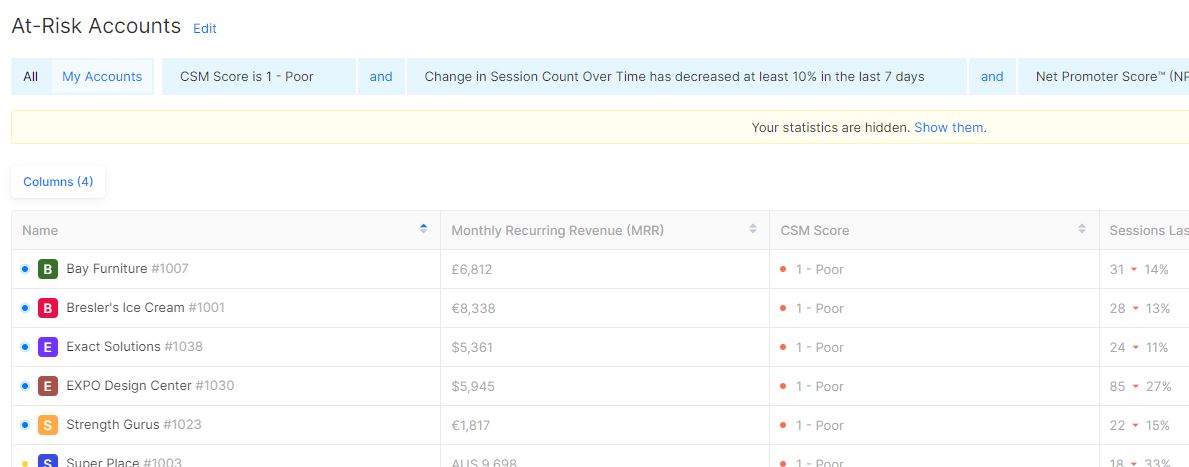Click the orange S avatar for Strength Gurus
1189x467 pixels.
click(x=48, y=425)
